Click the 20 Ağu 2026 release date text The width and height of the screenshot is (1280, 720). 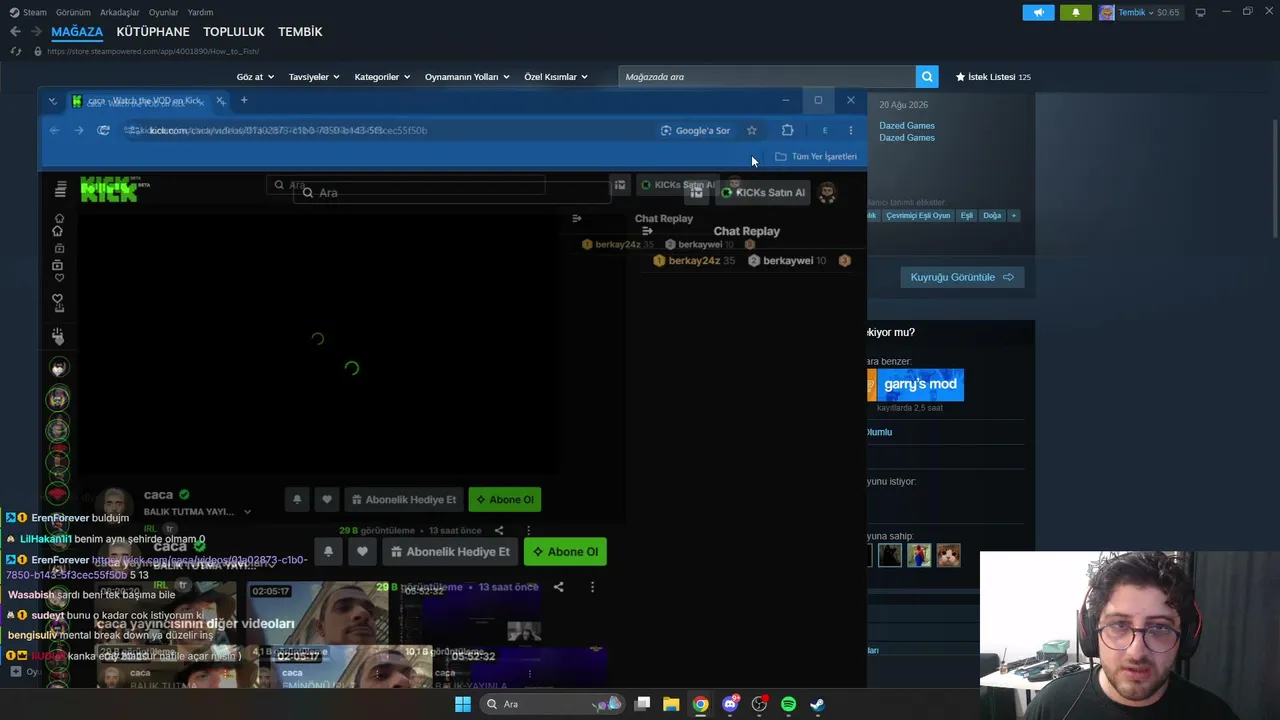pos(904,105)
